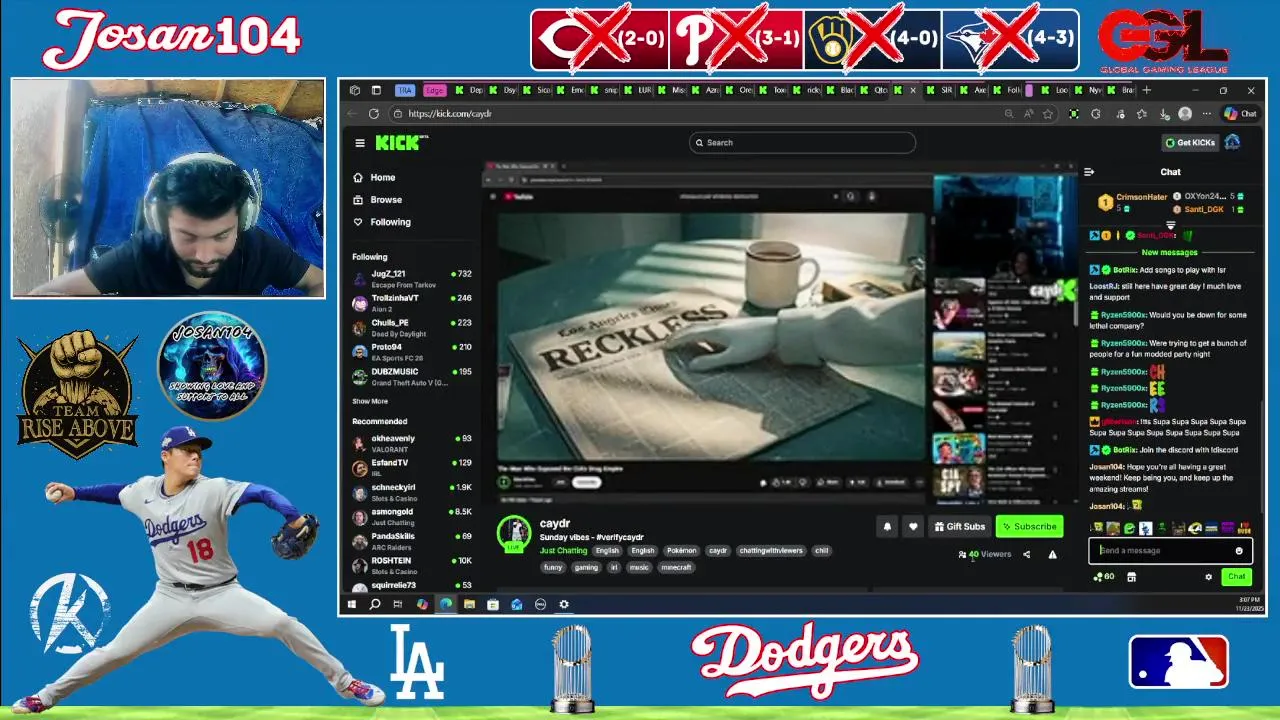Image resolution: width=1280 pixels, height=720 pixels.
Task: Collapse the chat panel arrow icon
Action: tap(1089, 172)
